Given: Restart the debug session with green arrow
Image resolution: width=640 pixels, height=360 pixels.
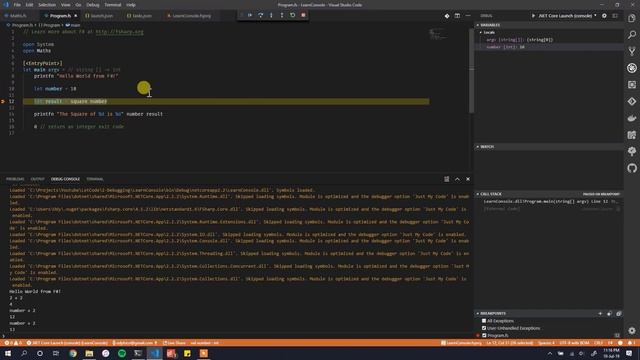Looking at the screenshot, I should click(x=293, y=15).
